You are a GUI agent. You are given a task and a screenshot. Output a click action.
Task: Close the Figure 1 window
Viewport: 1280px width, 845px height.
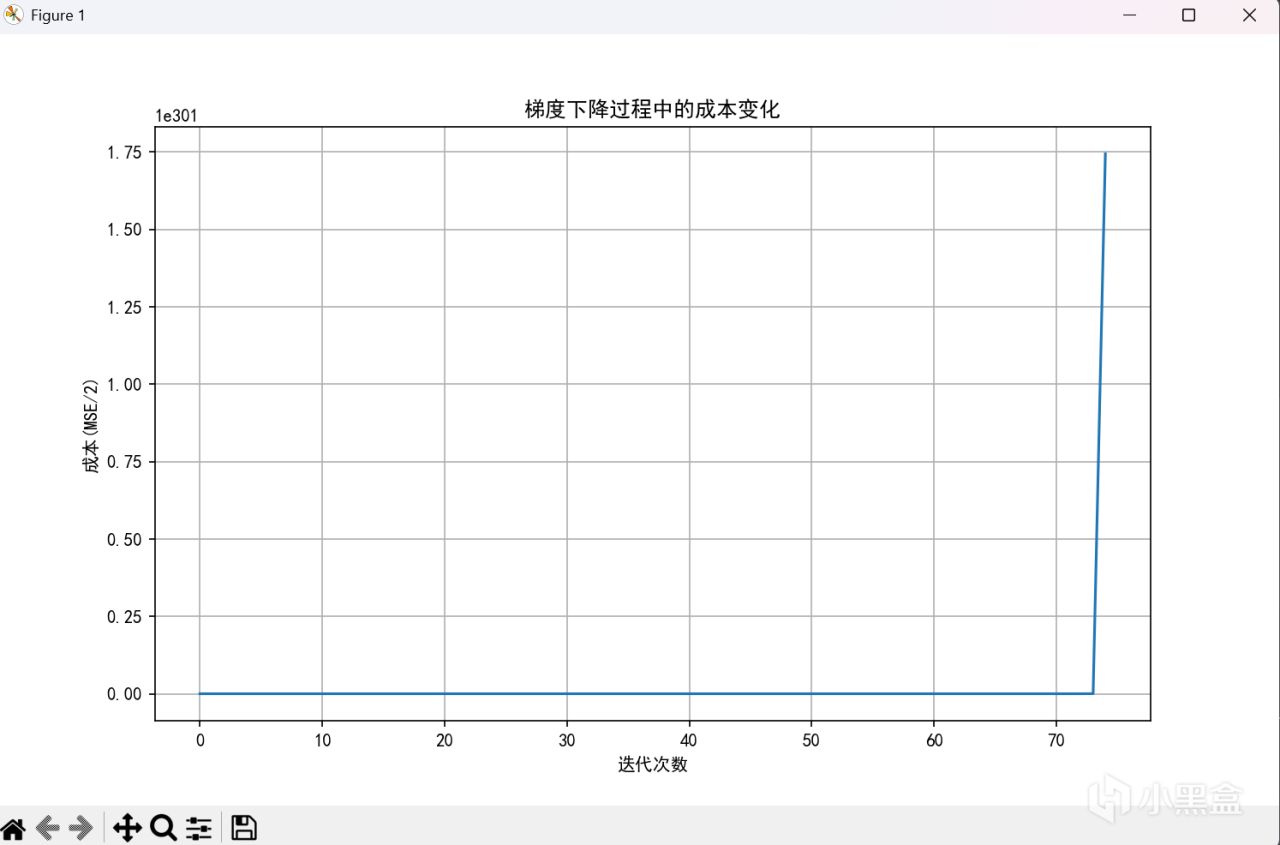click(x=1250, y=15)
